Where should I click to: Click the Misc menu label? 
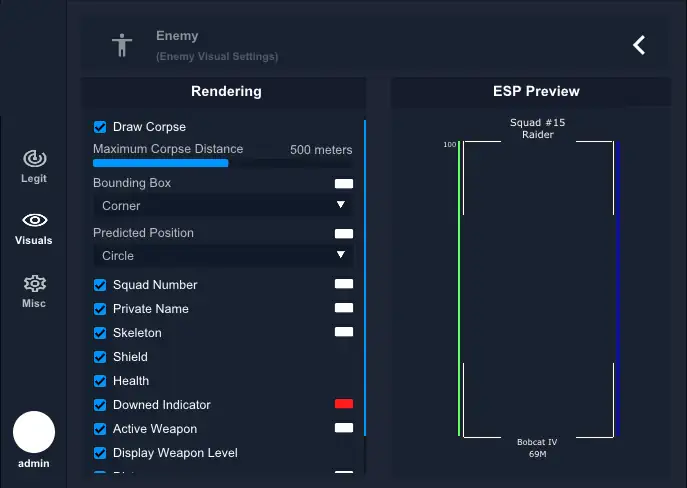pos(34,304)
